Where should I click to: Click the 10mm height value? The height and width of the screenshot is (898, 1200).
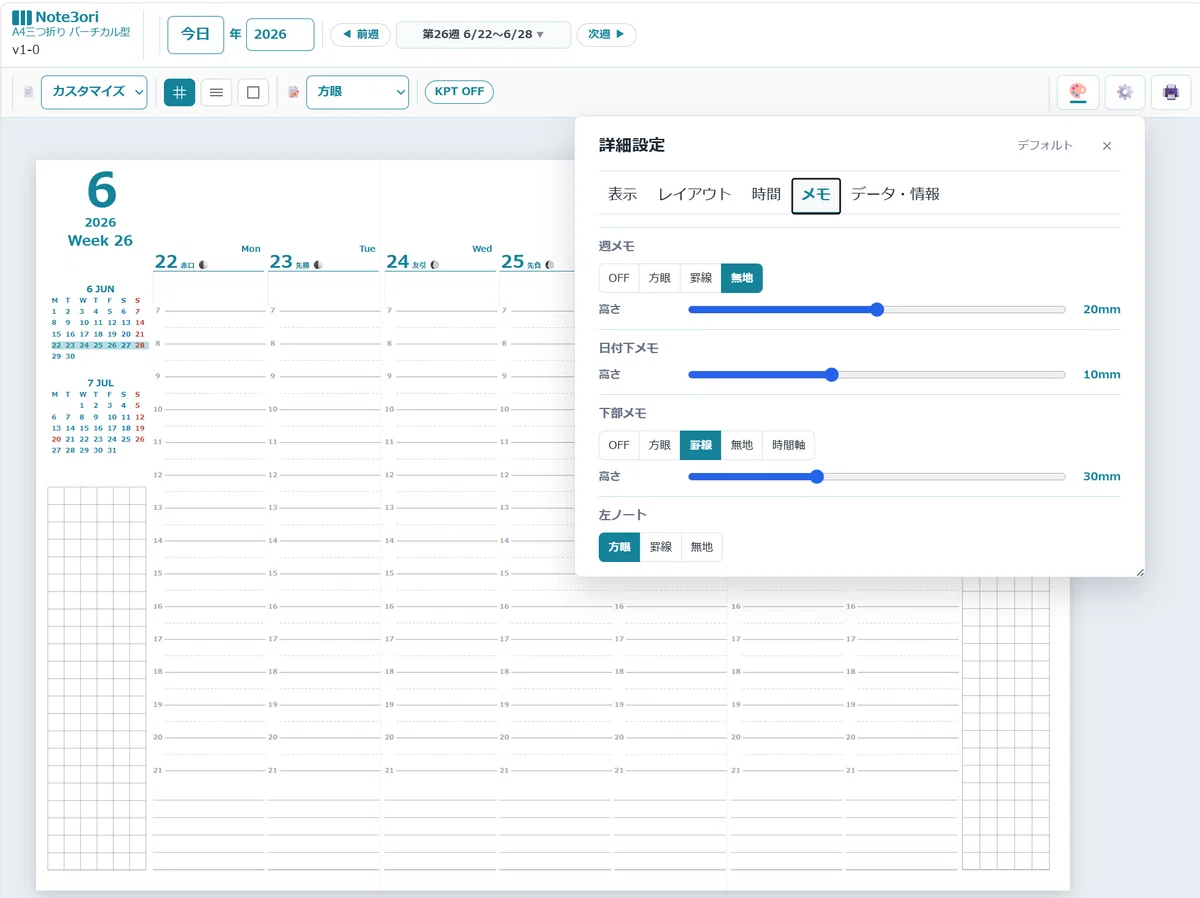tap(1101, 375)
